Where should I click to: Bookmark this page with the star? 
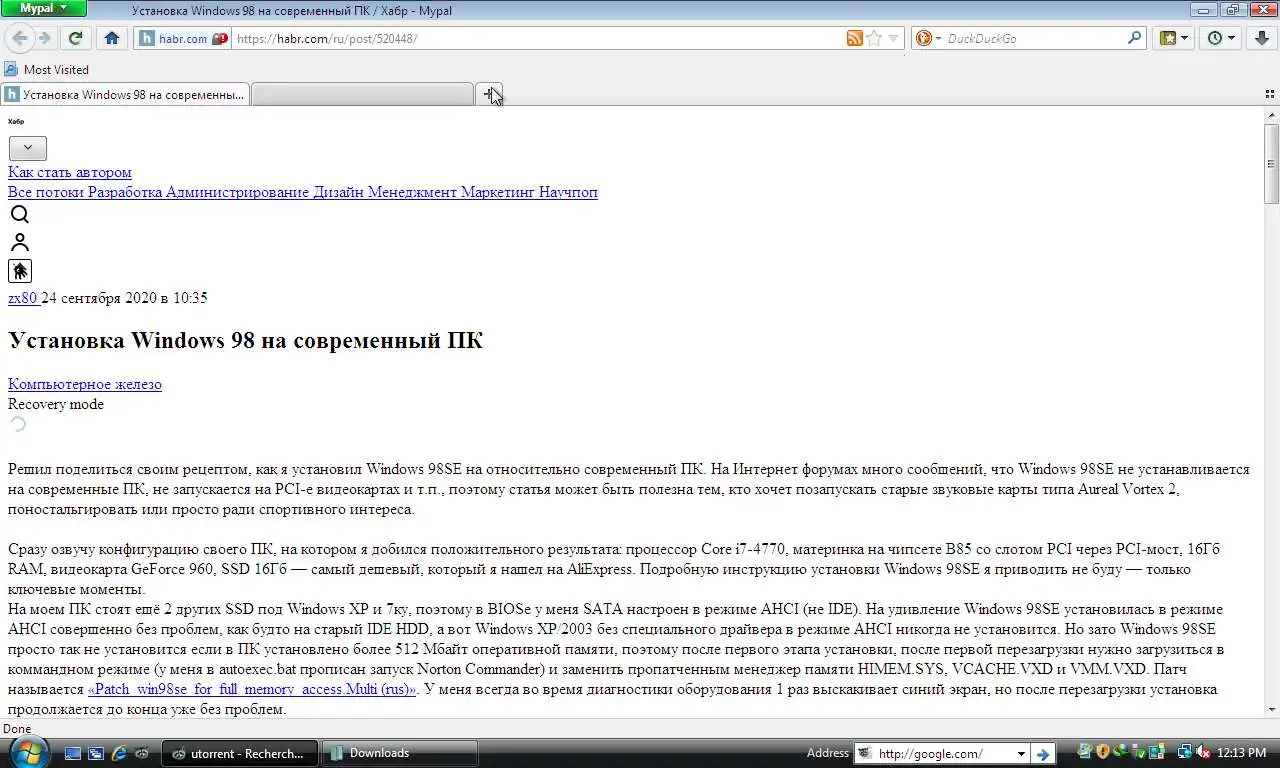pos(874,38)
